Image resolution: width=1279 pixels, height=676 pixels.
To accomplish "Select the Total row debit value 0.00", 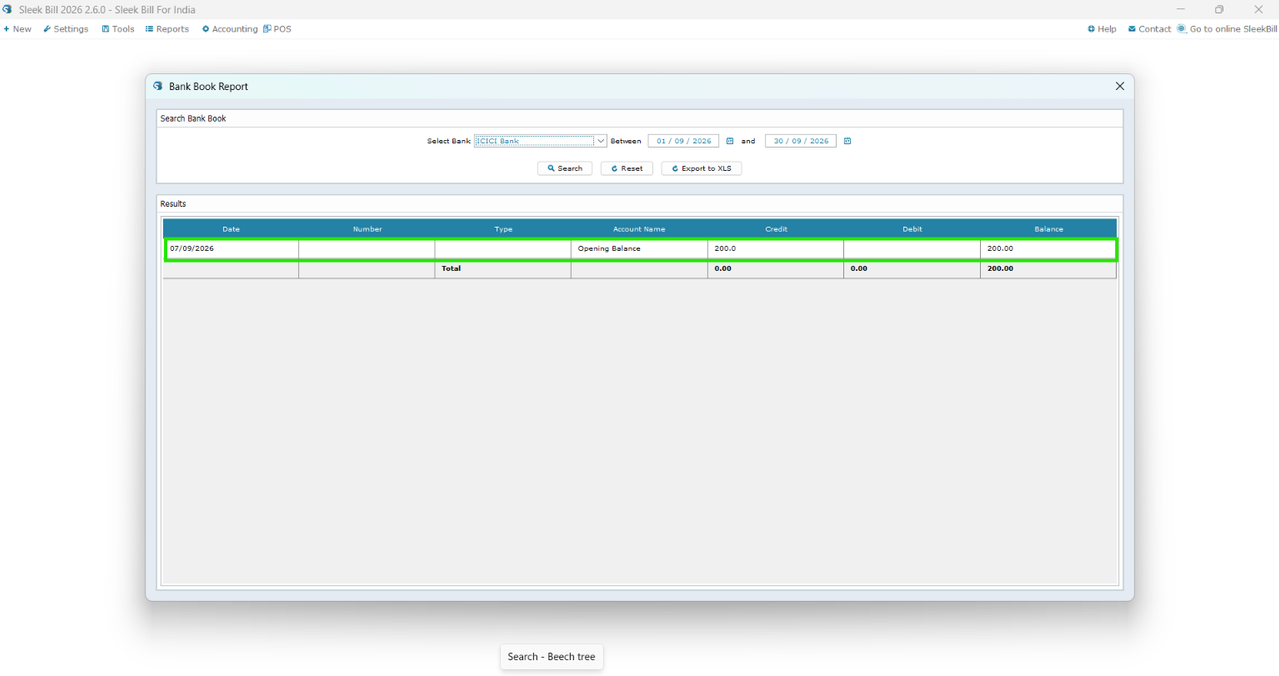I will [912, 269].
